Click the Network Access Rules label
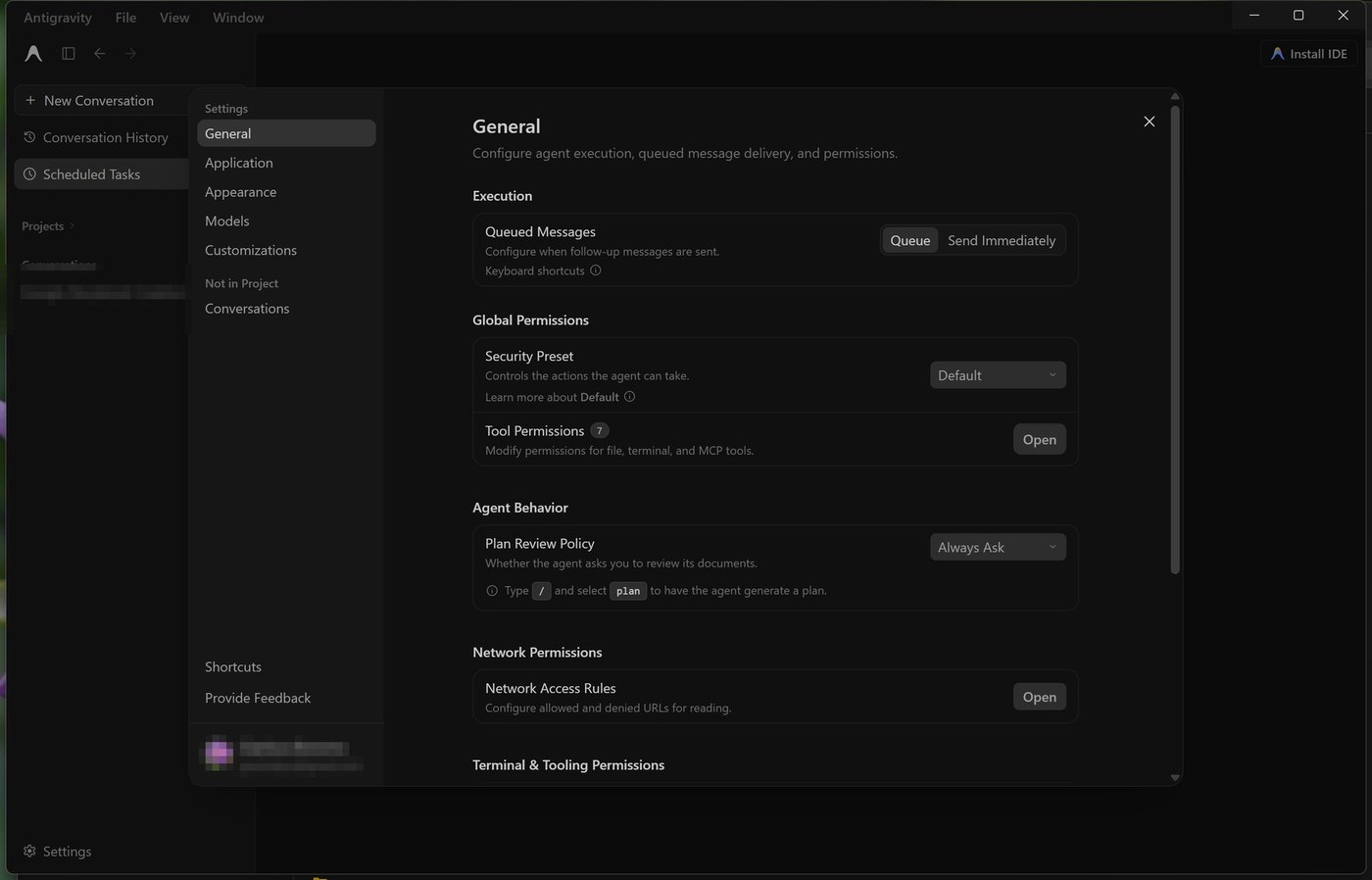The width and height of the screenshot is (1372, 880). click(x=551, y=688)
